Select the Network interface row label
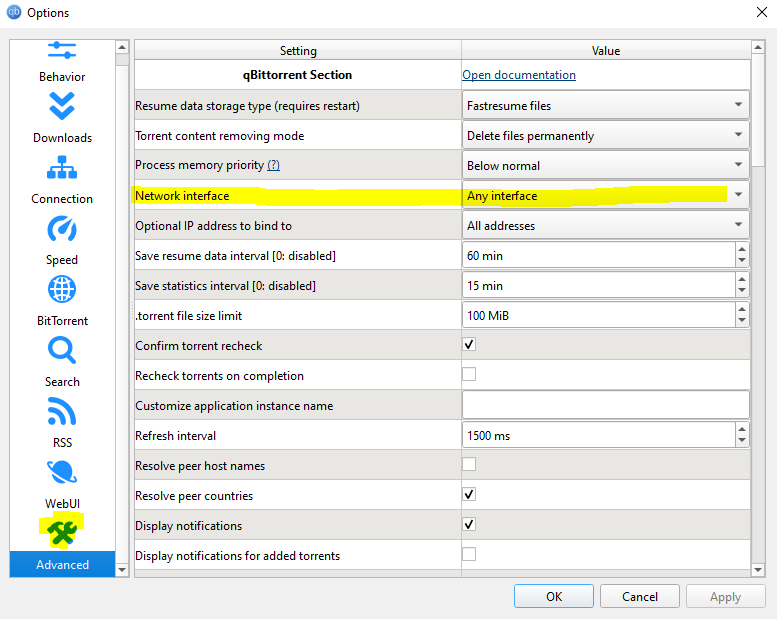The width and height of the screenshot is (777, 619). [x=182, y=196]
